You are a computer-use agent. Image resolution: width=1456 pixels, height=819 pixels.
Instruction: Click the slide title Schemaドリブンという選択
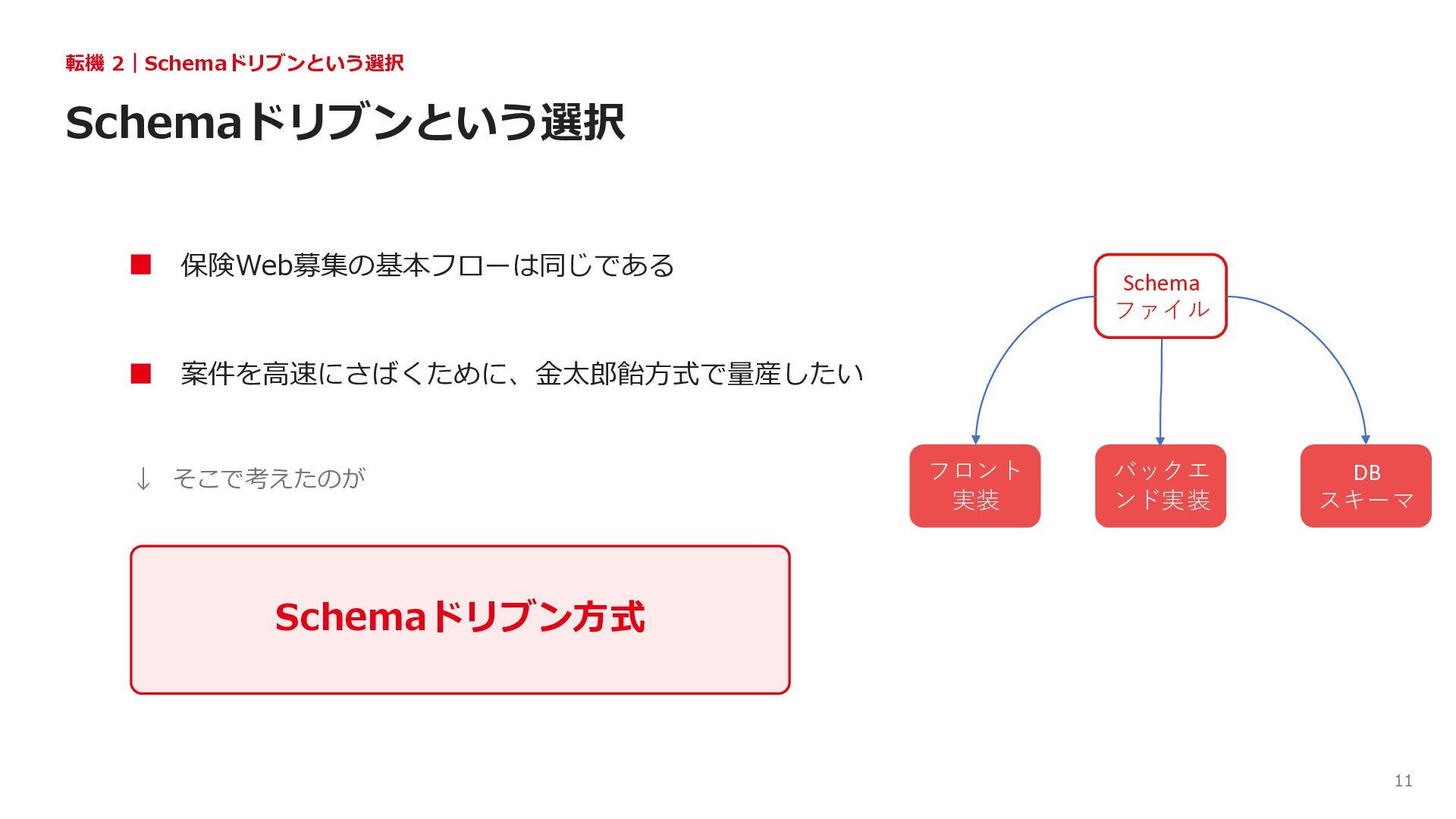[345, 122]
